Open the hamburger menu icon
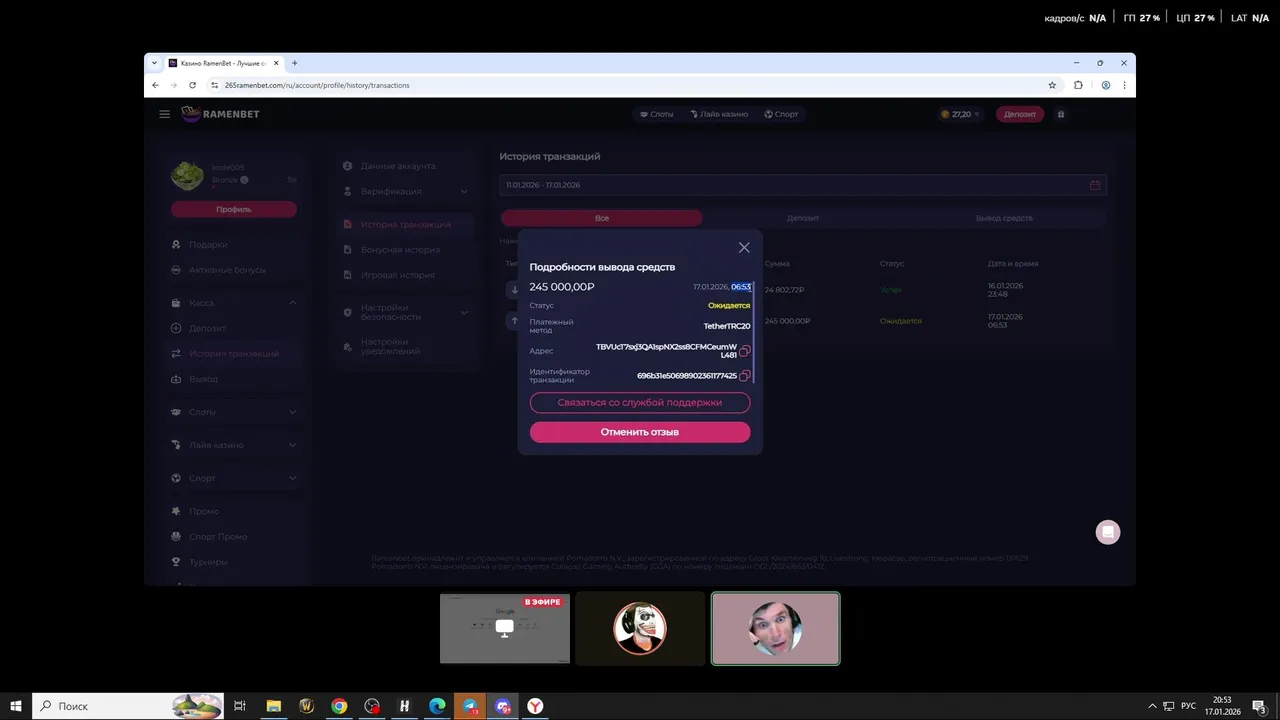Screen dimensions: 1280x720 tap(165, 114)
